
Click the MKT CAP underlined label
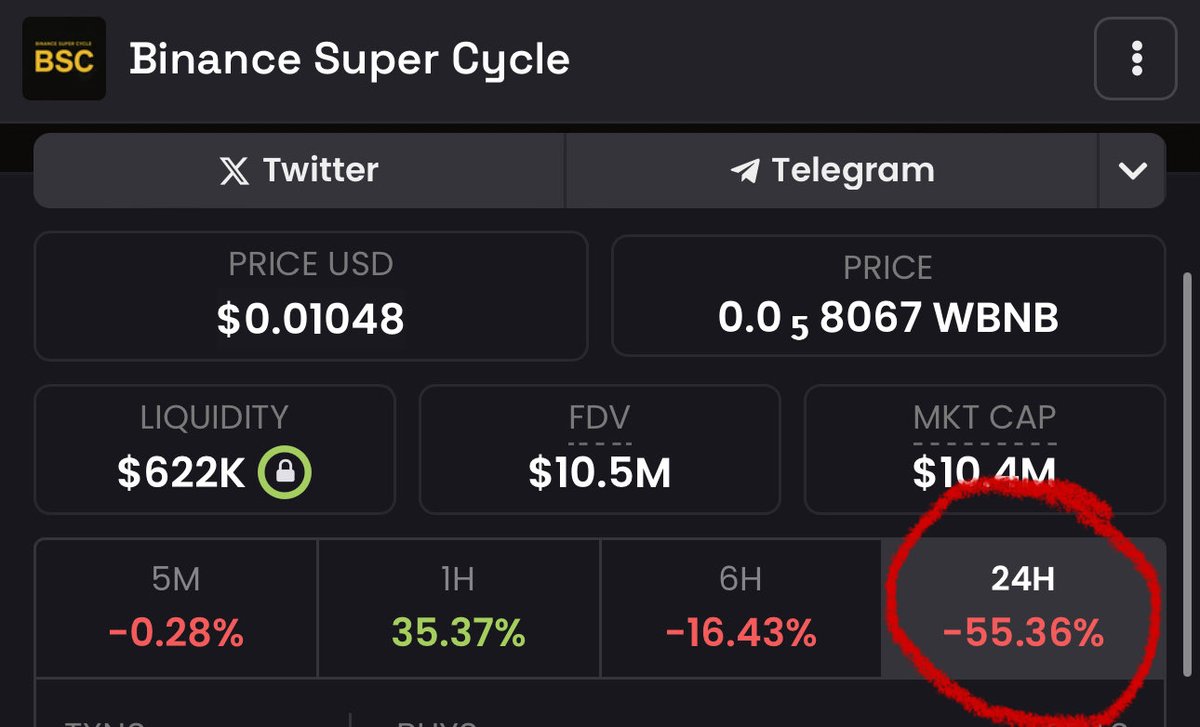coord(984,418)
